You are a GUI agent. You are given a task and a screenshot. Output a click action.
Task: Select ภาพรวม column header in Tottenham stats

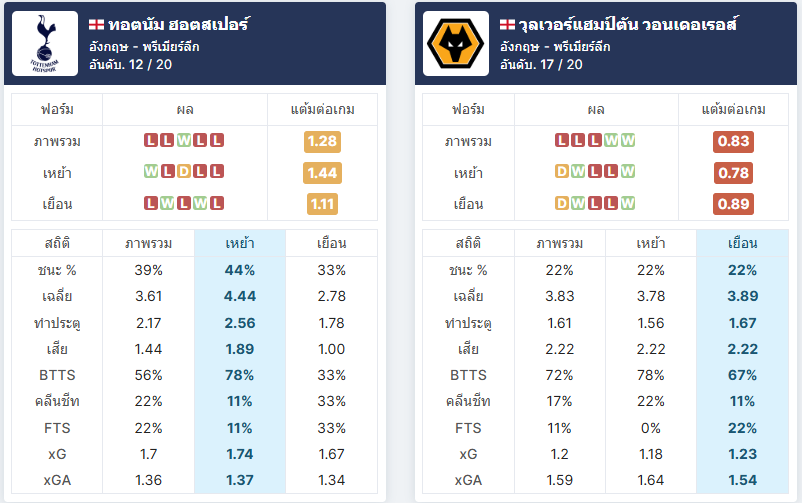pyautogui.click(x=148, y=244)
